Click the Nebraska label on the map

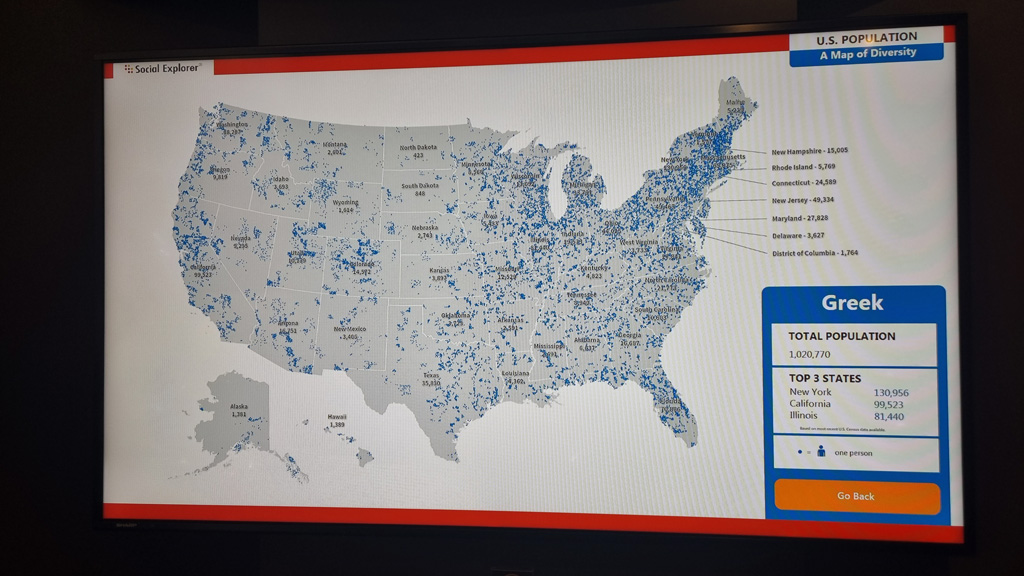coord(425,231)
